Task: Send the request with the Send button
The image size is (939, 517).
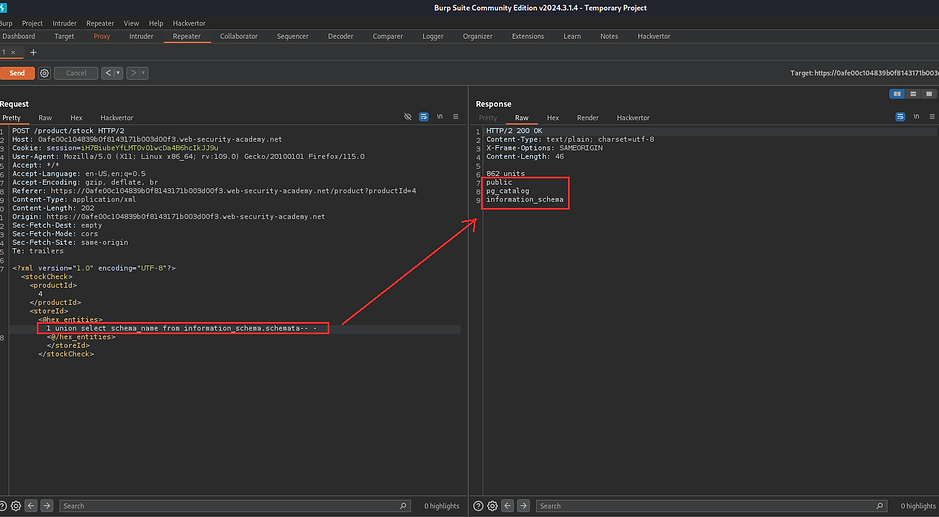Action: [x=16, y=73]
